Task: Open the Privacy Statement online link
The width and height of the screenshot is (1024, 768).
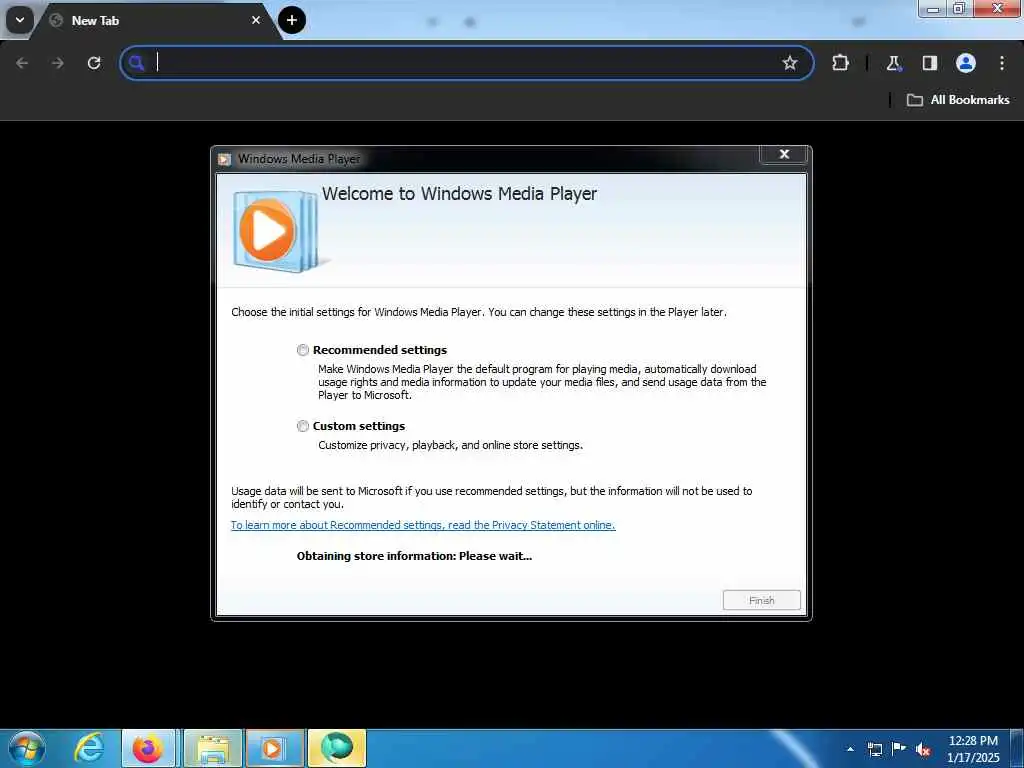Action: (423, 525)
